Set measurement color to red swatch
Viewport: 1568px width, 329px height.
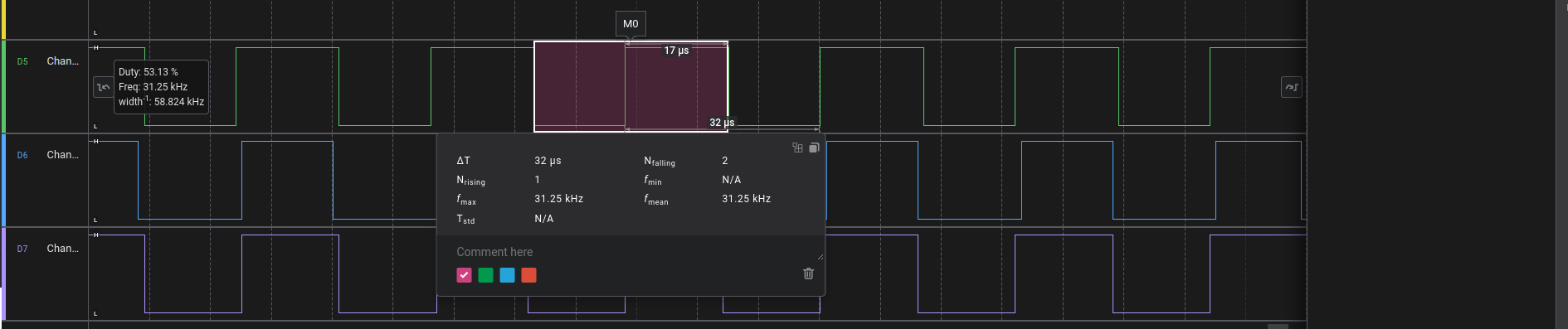click(x=528, y=275)
